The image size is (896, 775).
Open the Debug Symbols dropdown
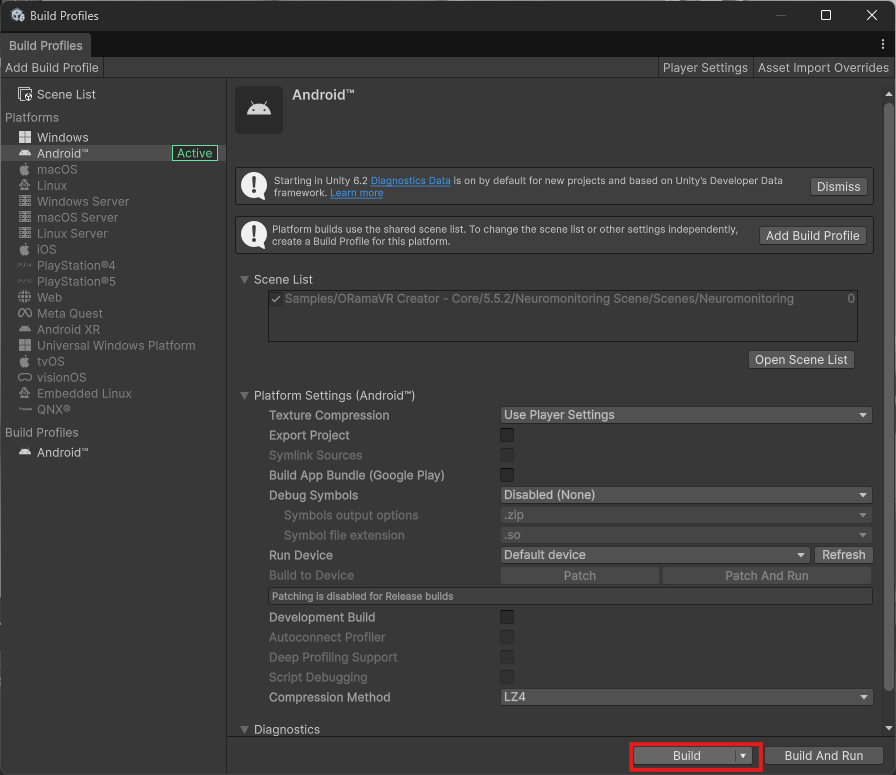coord(686,495)
